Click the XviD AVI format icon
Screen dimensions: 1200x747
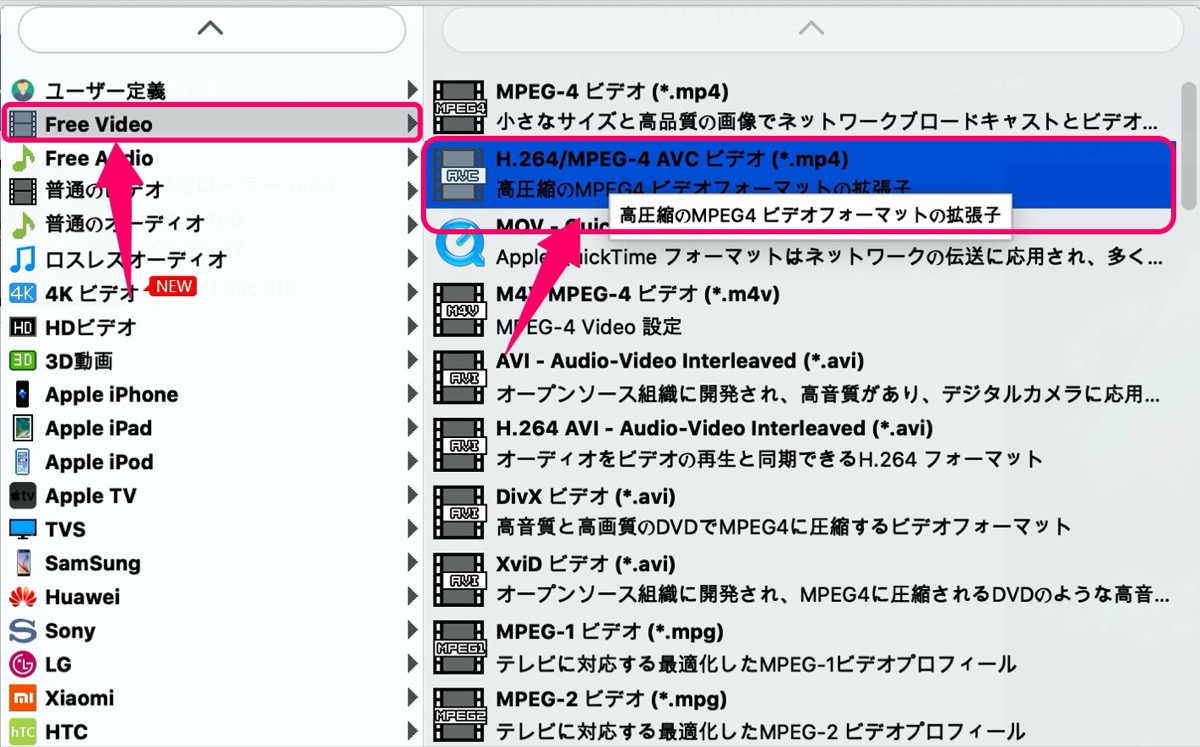pos(459,579)
